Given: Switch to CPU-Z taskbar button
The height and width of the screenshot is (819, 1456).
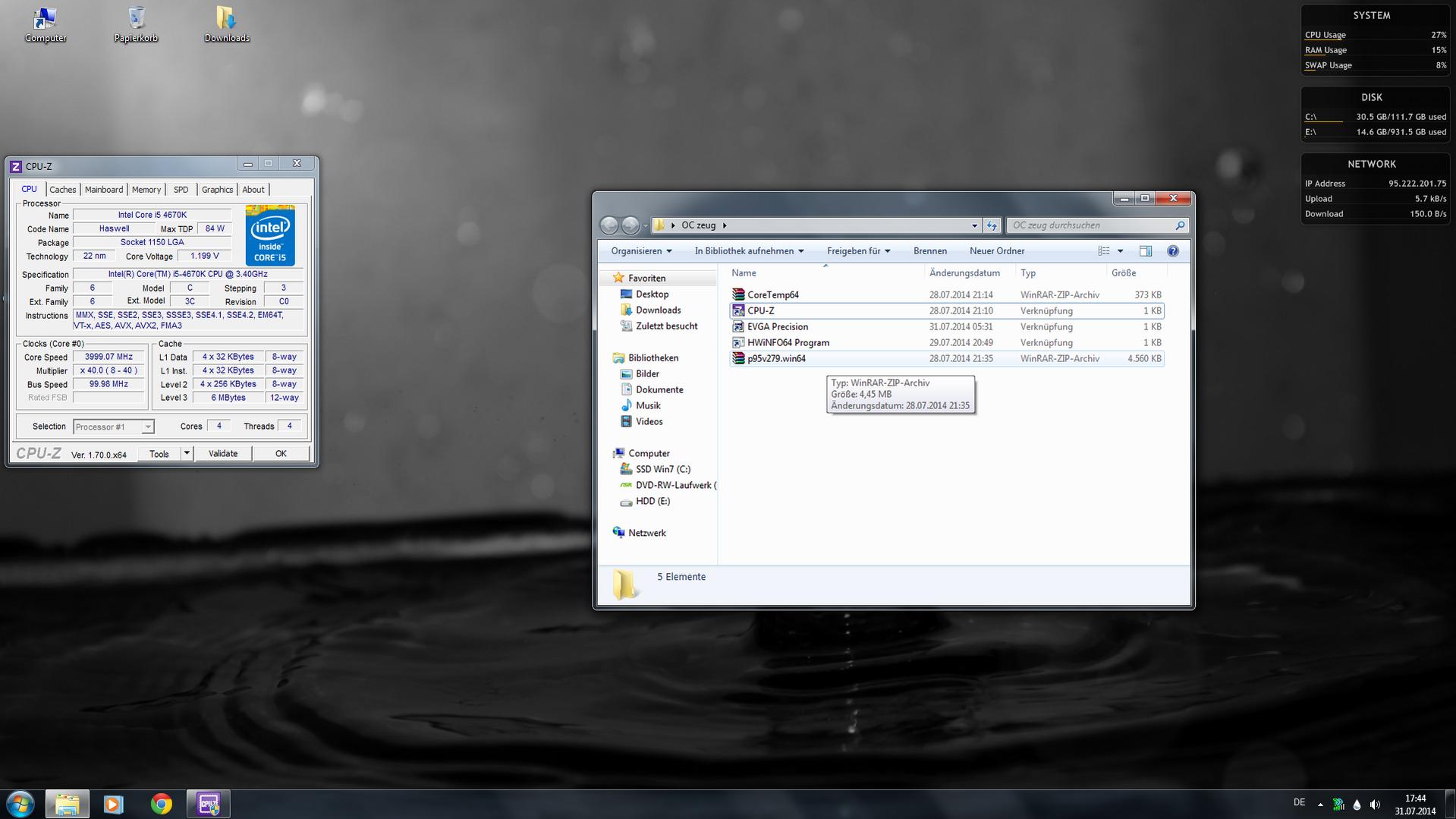Looking at the screenshot, I should (x=209, y=804).
